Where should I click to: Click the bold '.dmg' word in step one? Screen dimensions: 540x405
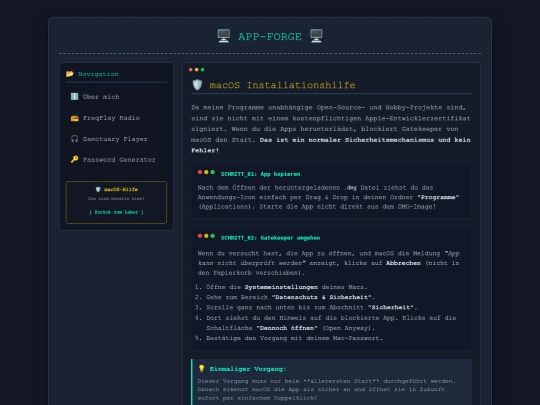pos(351,188)
